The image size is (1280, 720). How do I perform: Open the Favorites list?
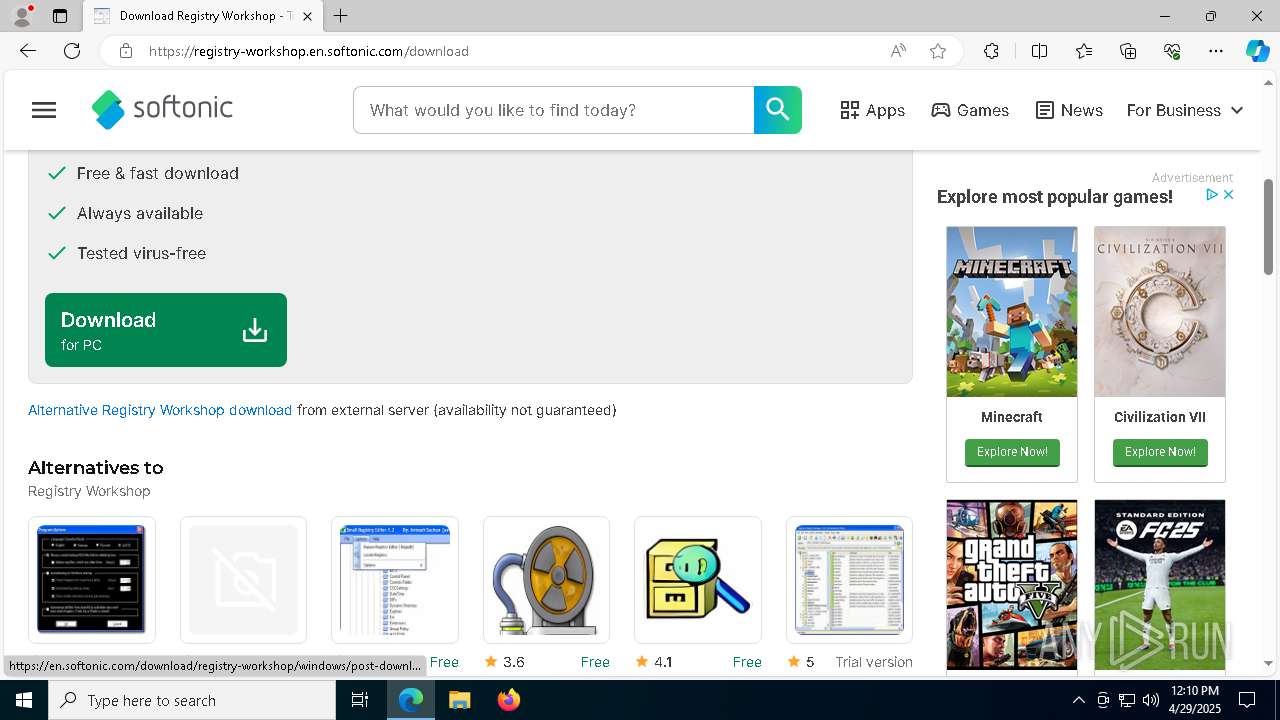(x=1084, y=51)
